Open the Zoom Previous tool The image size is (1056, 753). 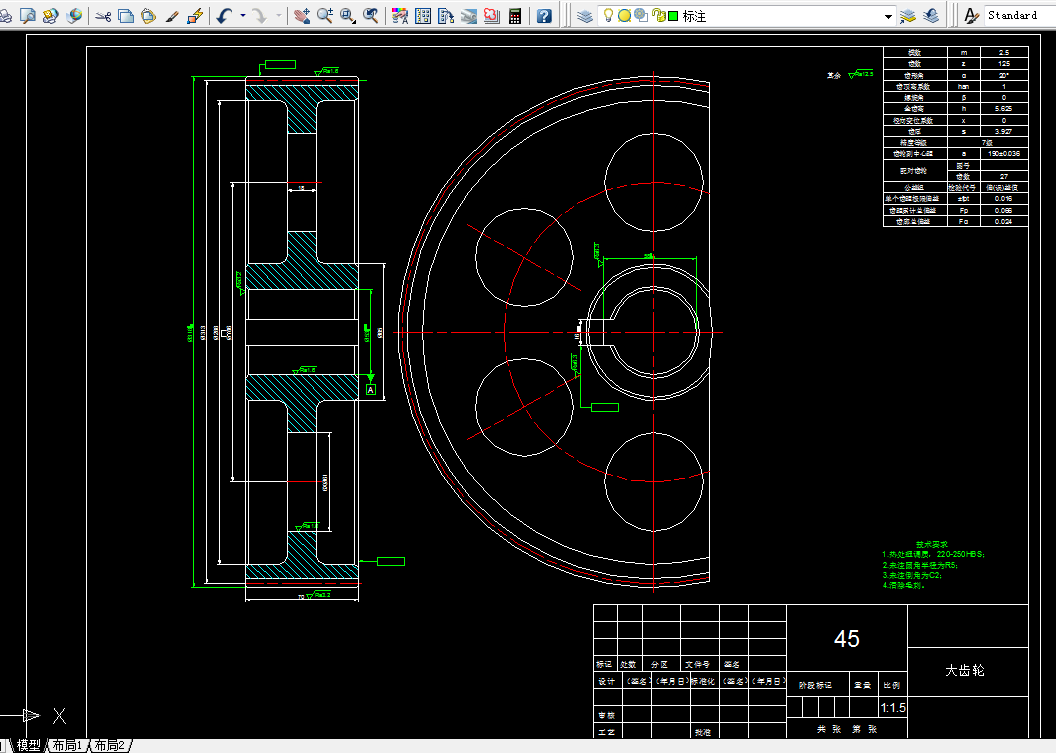[371, 15]
